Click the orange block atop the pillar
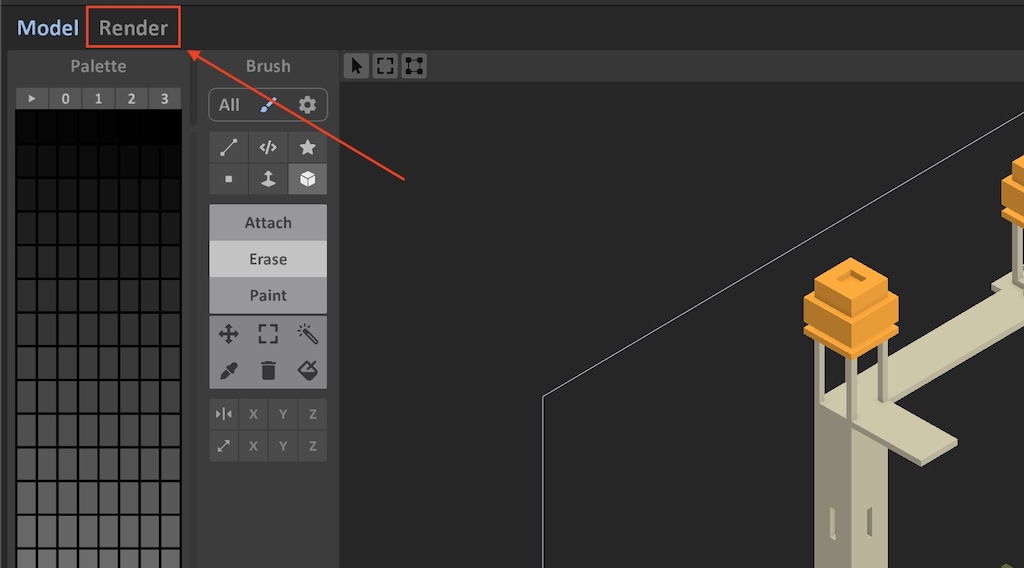1024x568 pixels. (851, 307)
